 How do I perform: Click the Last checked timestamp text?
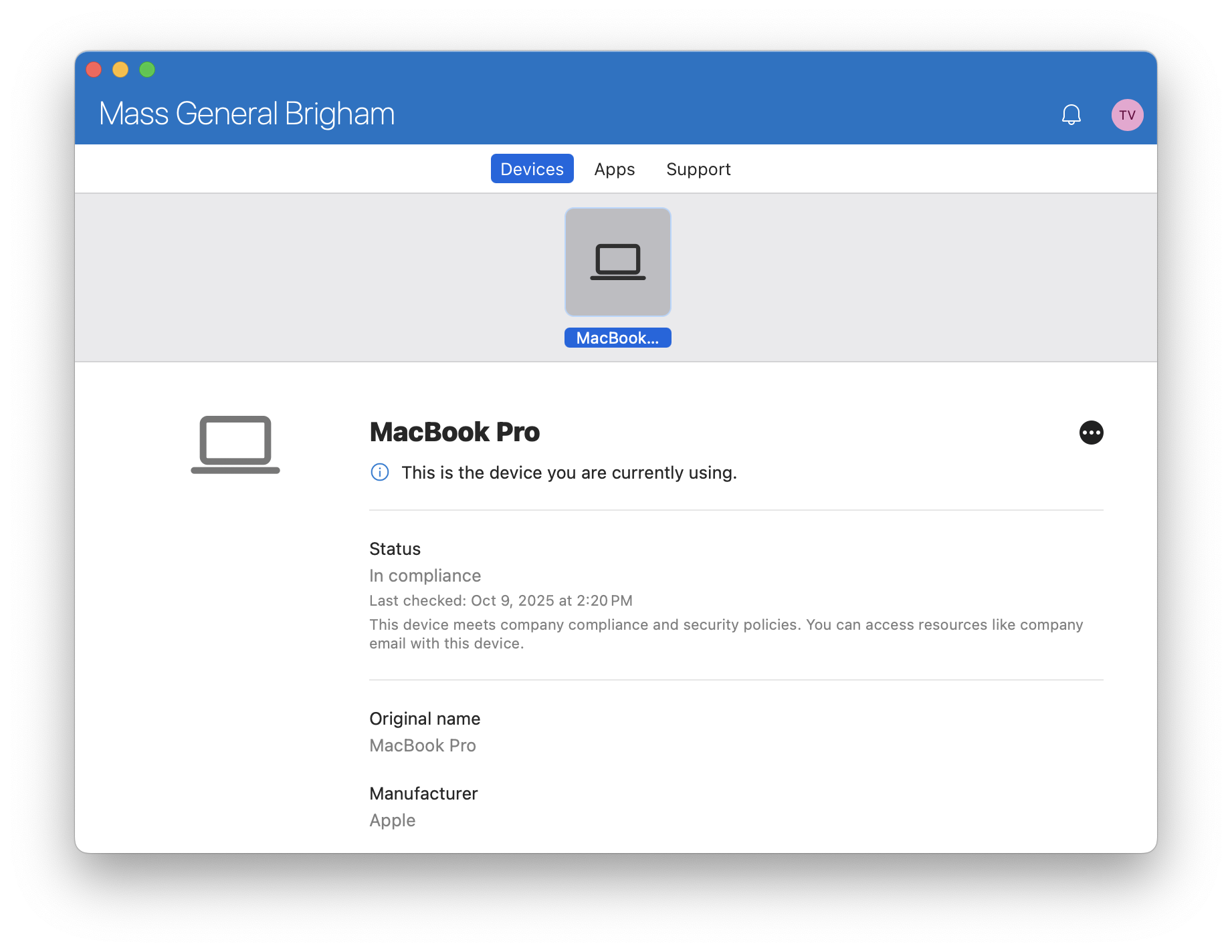tap(500, 600)
